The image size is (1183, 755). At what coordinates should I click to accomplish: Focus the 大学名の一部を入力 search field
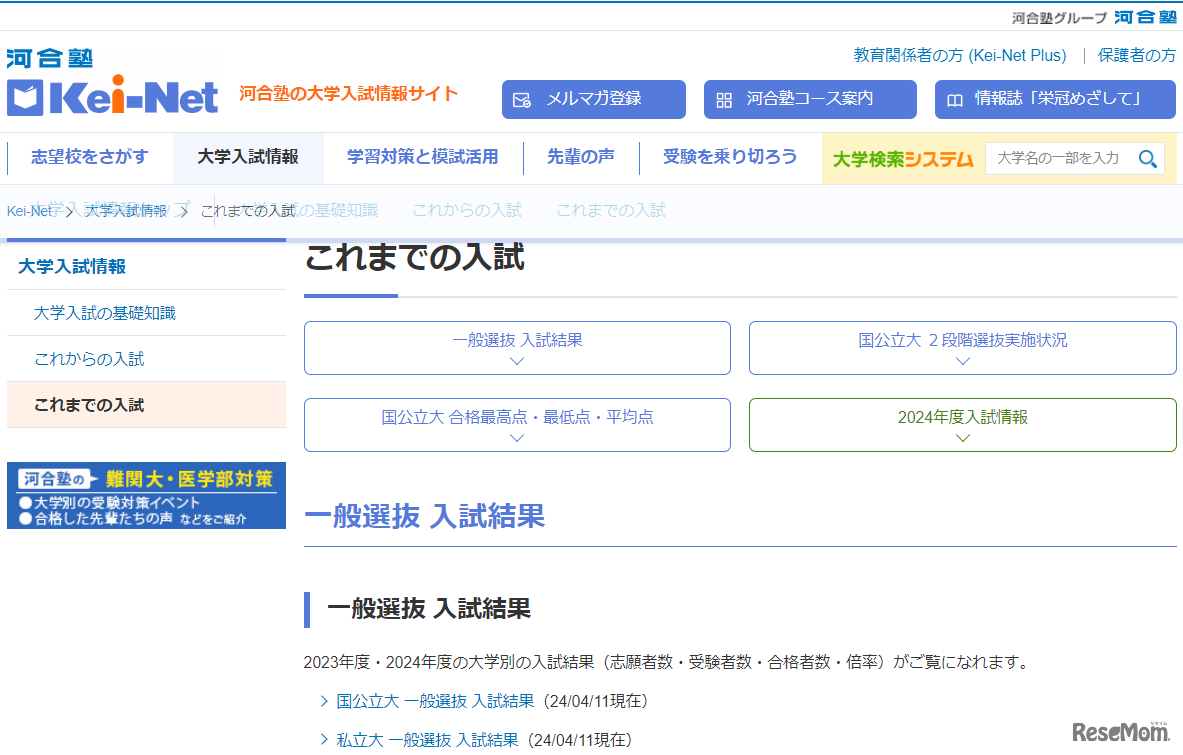[x=1058, y=159]
